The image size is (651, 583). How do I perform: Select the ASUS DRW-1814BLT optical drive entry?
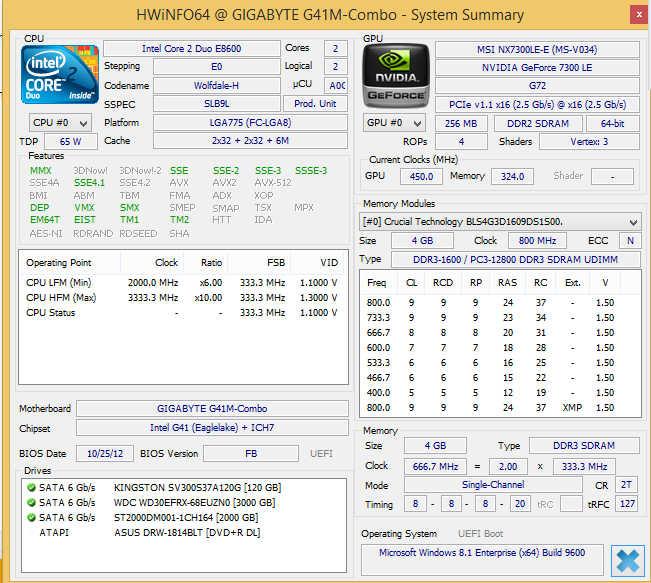click(184, 532)
